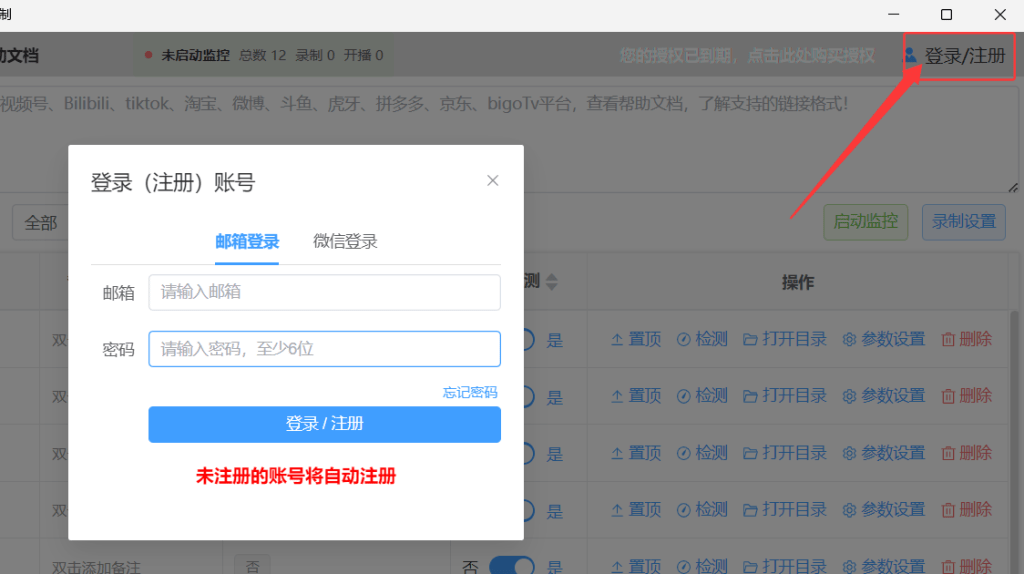Click the user icon beside 登录/注册 header
1024x574 pixels.
[910, 56]
